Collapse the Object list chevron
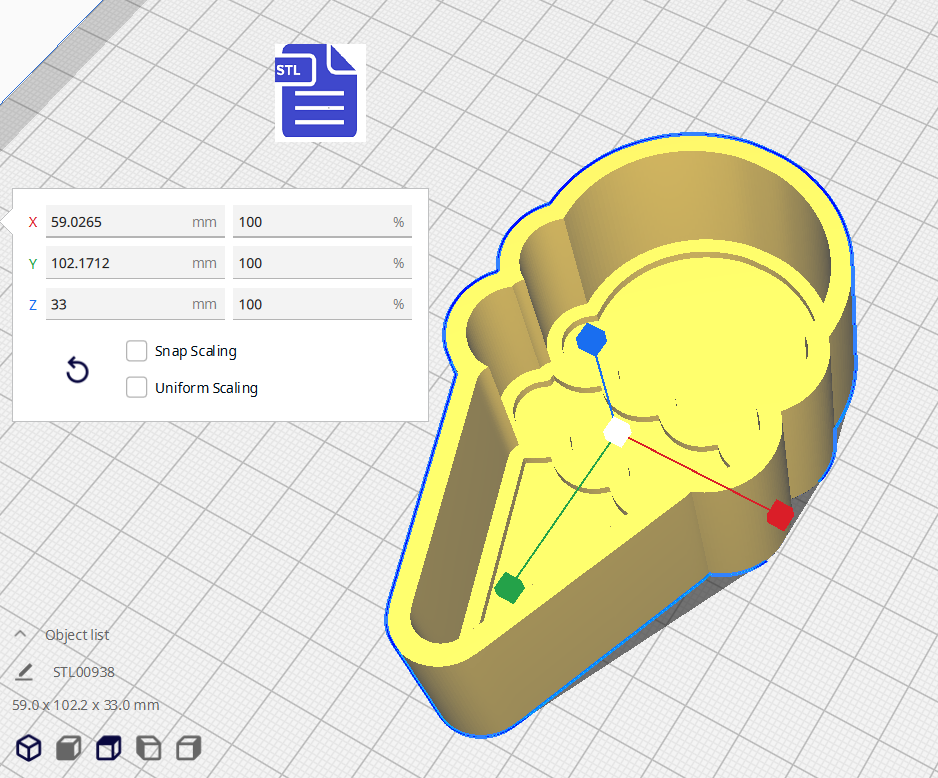 [20, 635]
